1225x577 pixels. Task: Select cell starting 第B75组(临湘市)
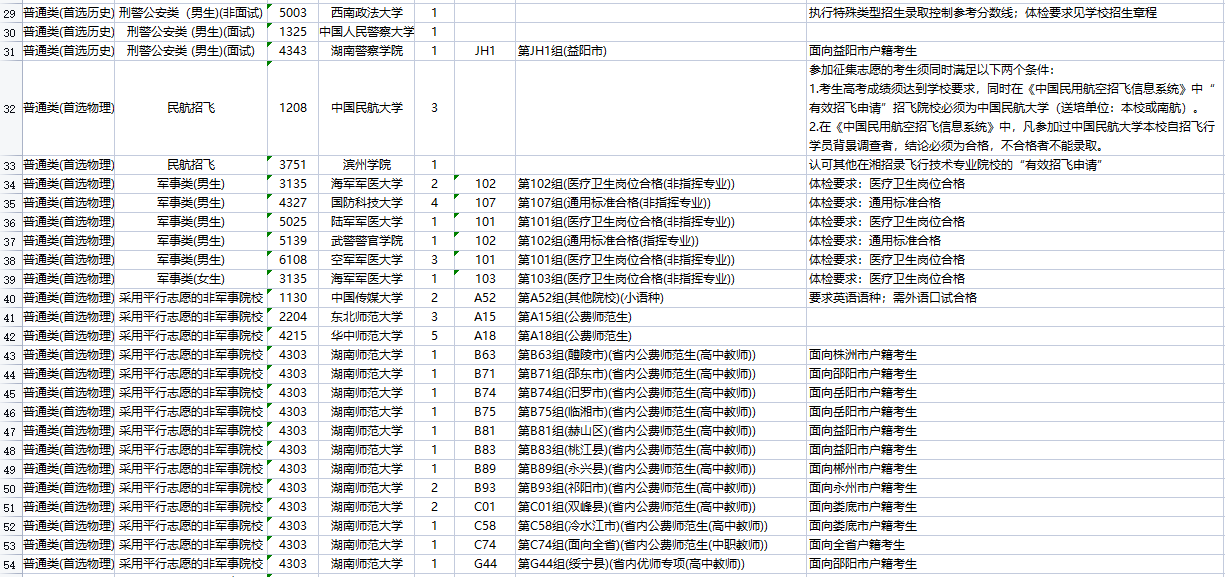[x=661, y=412]
